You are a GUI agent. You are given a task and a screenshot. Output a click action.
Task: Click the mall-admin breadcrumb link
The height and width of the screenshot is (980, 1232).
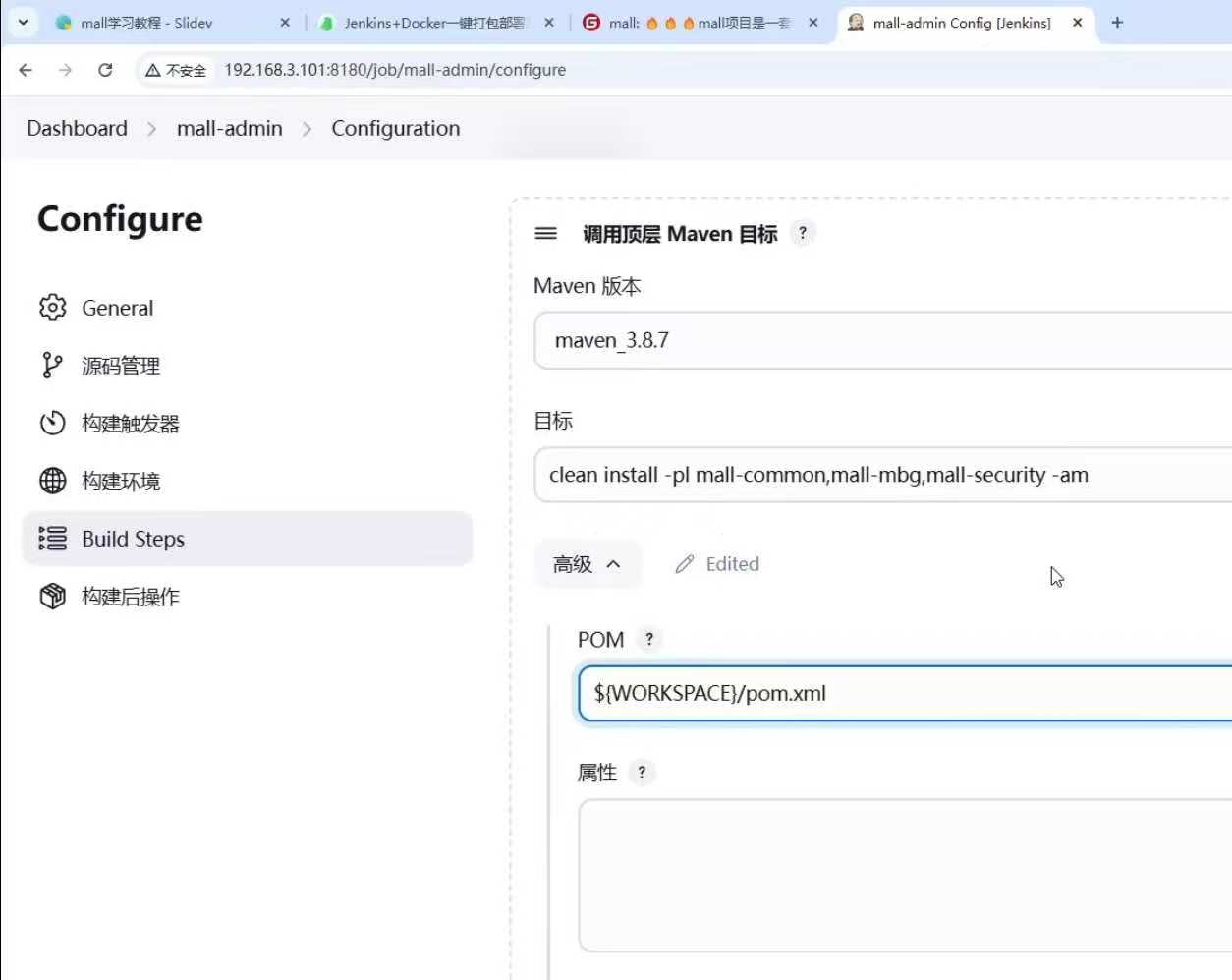[229, 128]
